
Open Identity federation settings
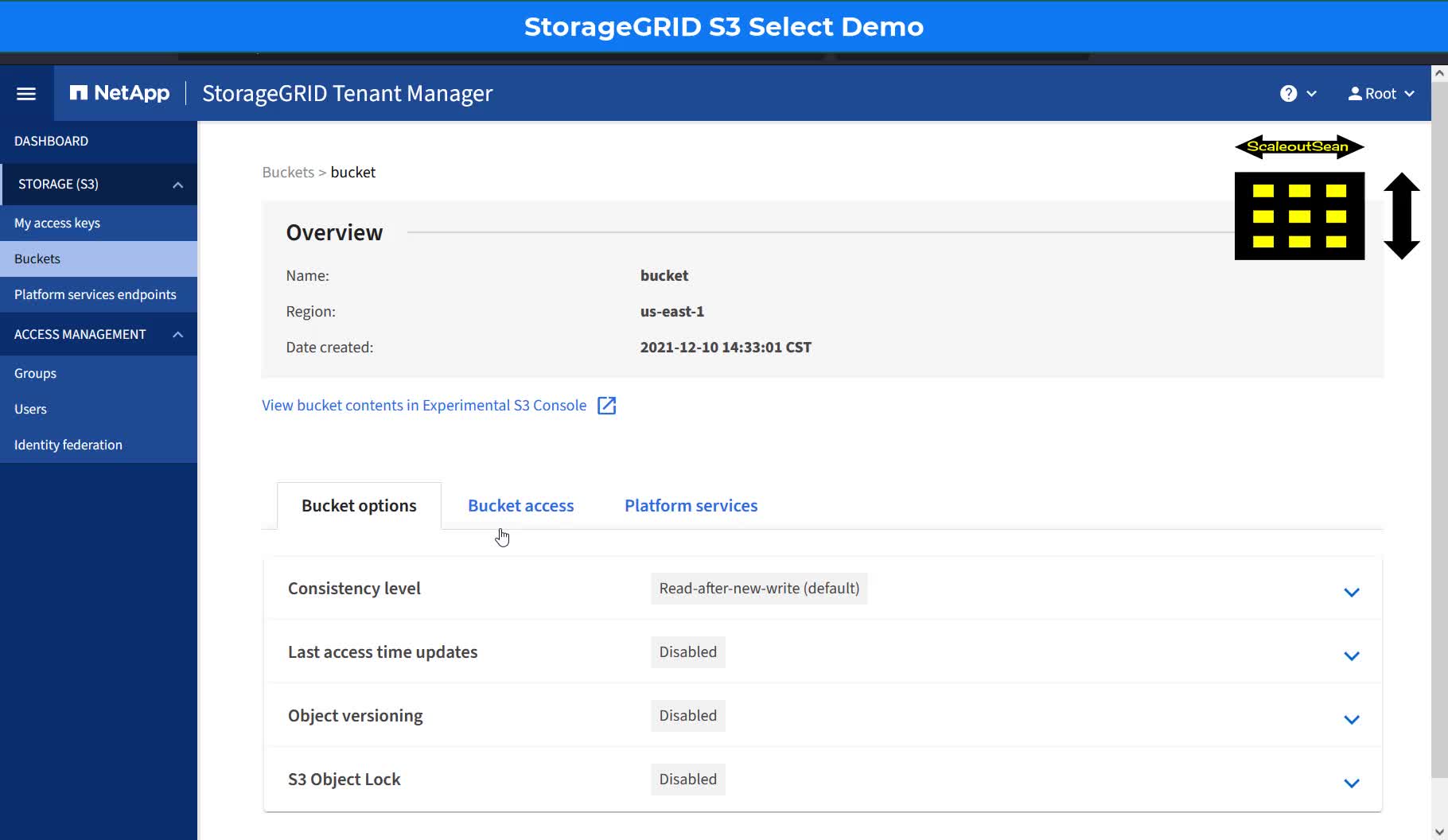coord(99,445)
